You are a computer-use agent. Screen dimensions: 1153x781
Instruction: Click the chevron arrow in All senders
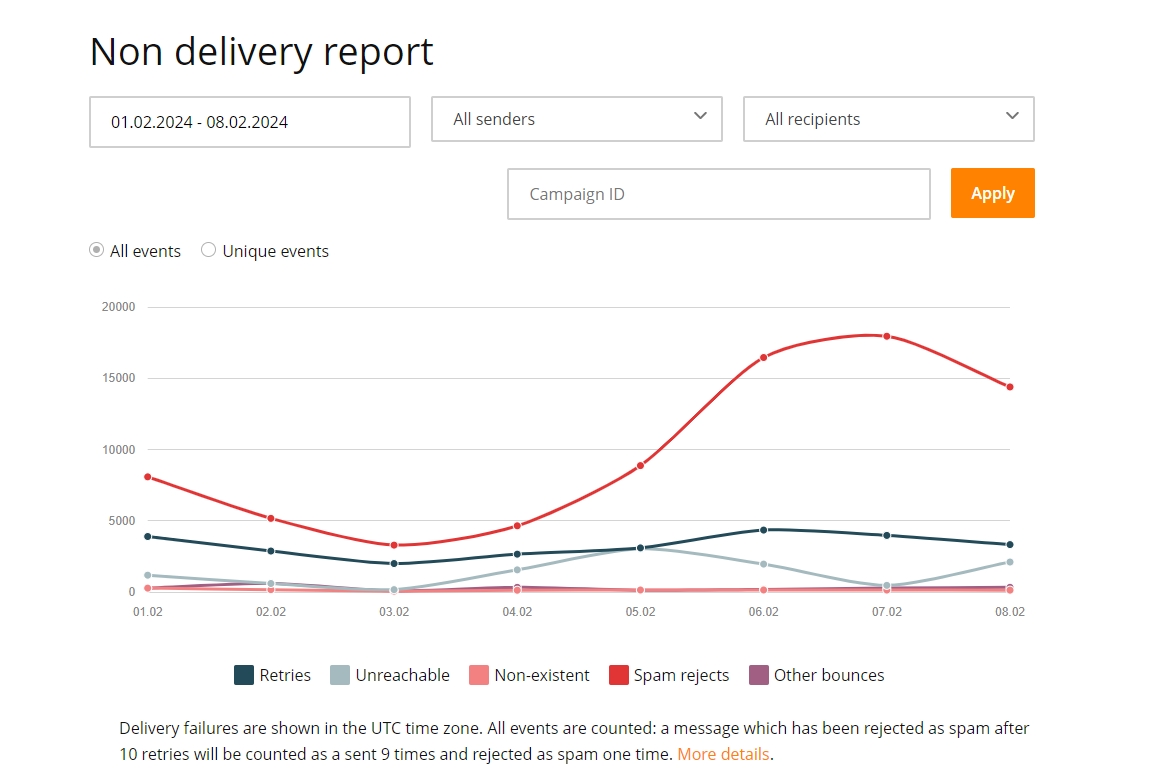tap(701, 115)
